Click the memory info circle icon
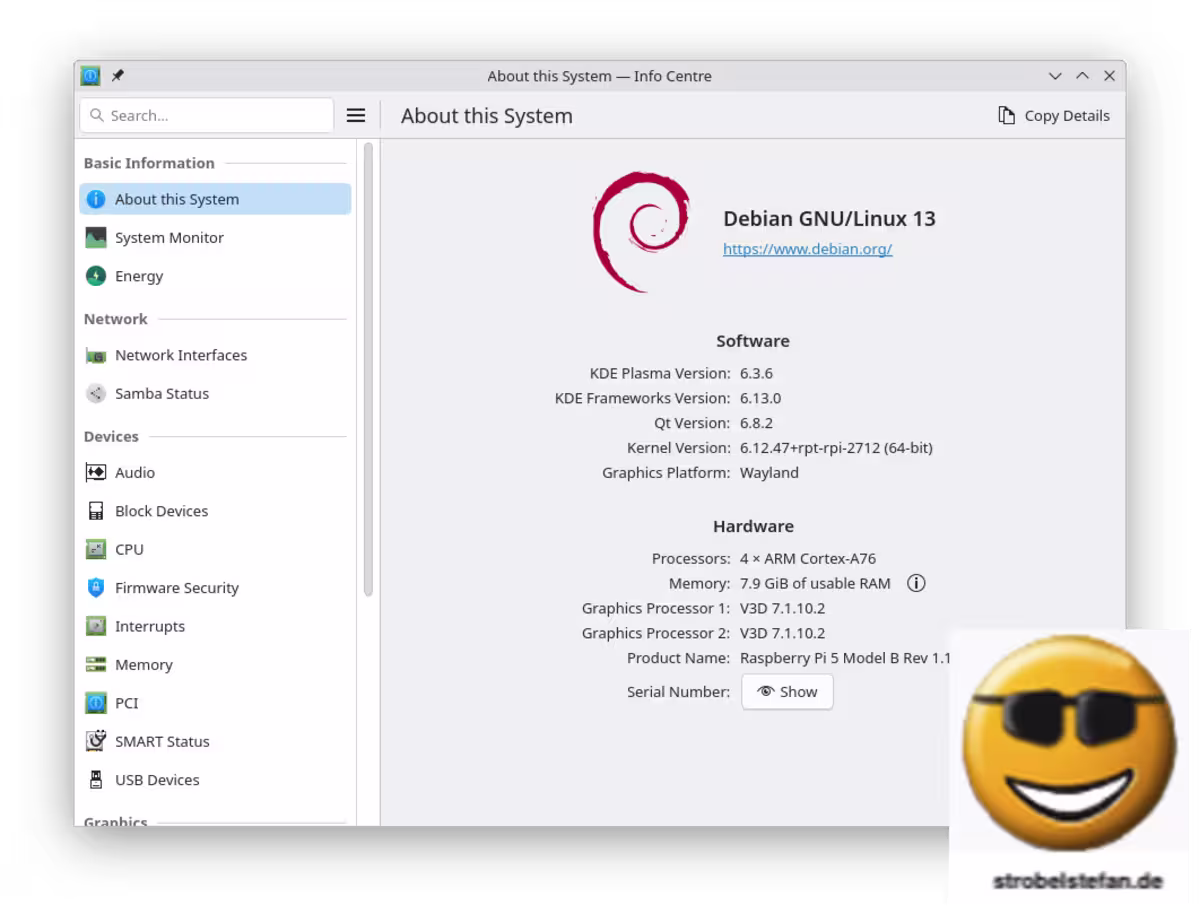This screenshot has height=914, width=1200. coord(916,583)
